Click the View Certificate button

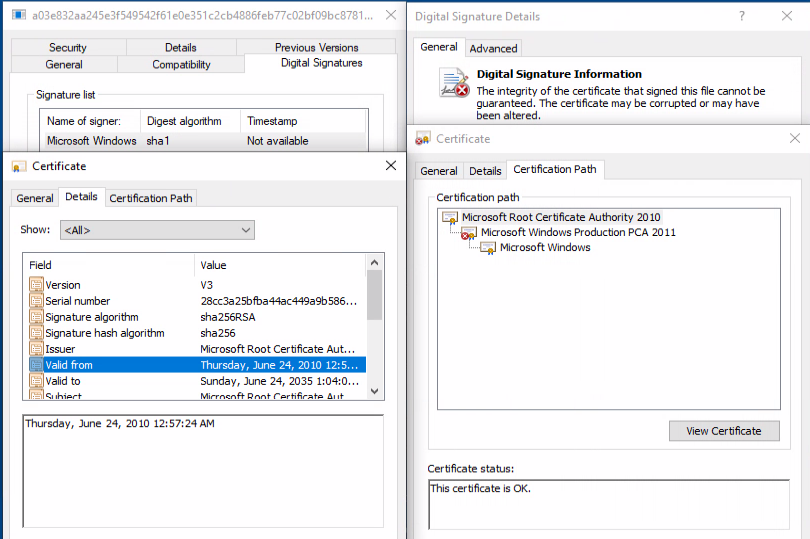tap(724, 430)
